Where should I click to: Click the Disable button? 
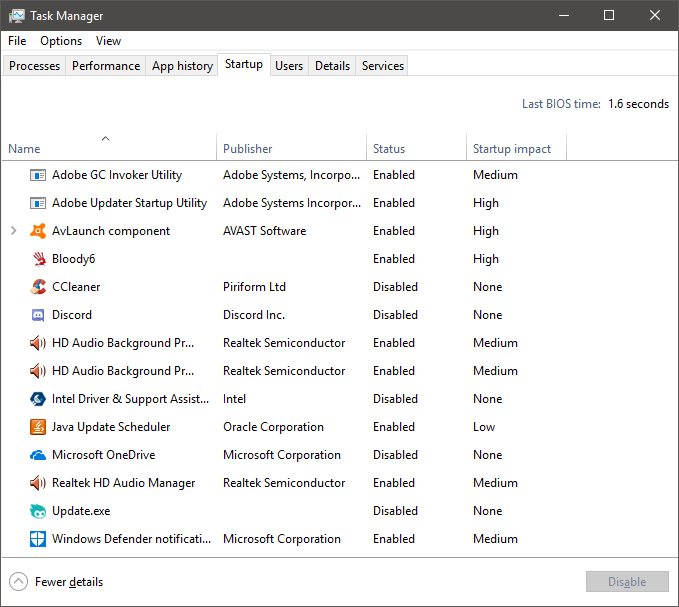627,581
